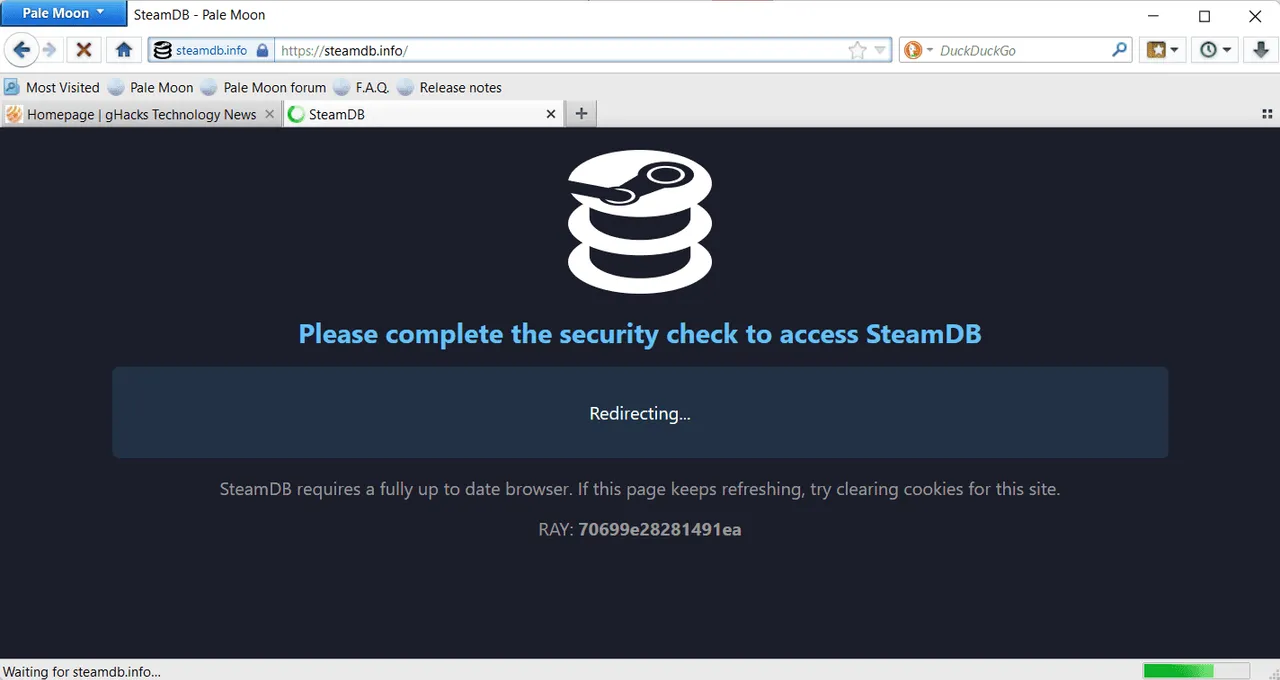Maximize the Pale Moon window
1280x680 pixels.
[x=1204, y=16]
